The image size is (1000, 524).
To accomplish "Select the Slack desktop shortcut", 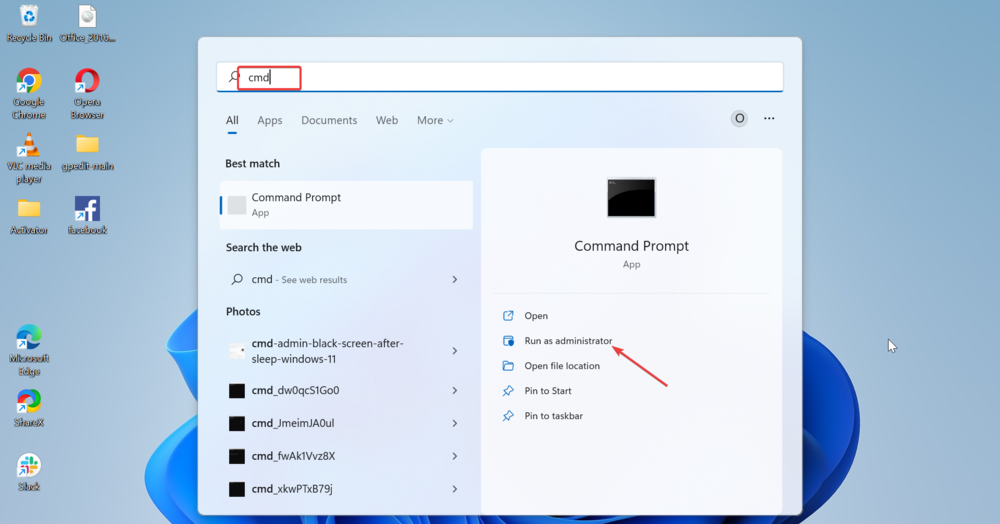I will (29, 472).
